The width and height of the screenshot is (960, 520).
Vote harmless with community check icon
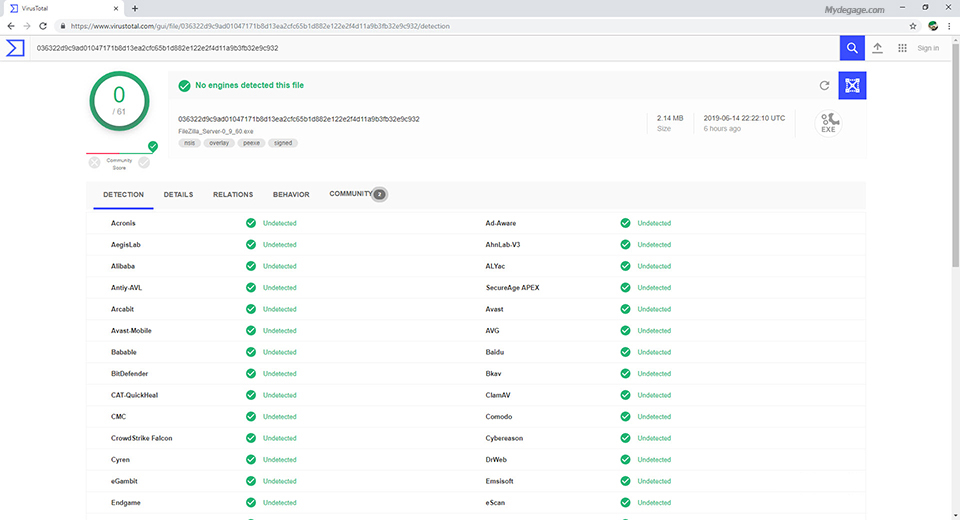144,162
